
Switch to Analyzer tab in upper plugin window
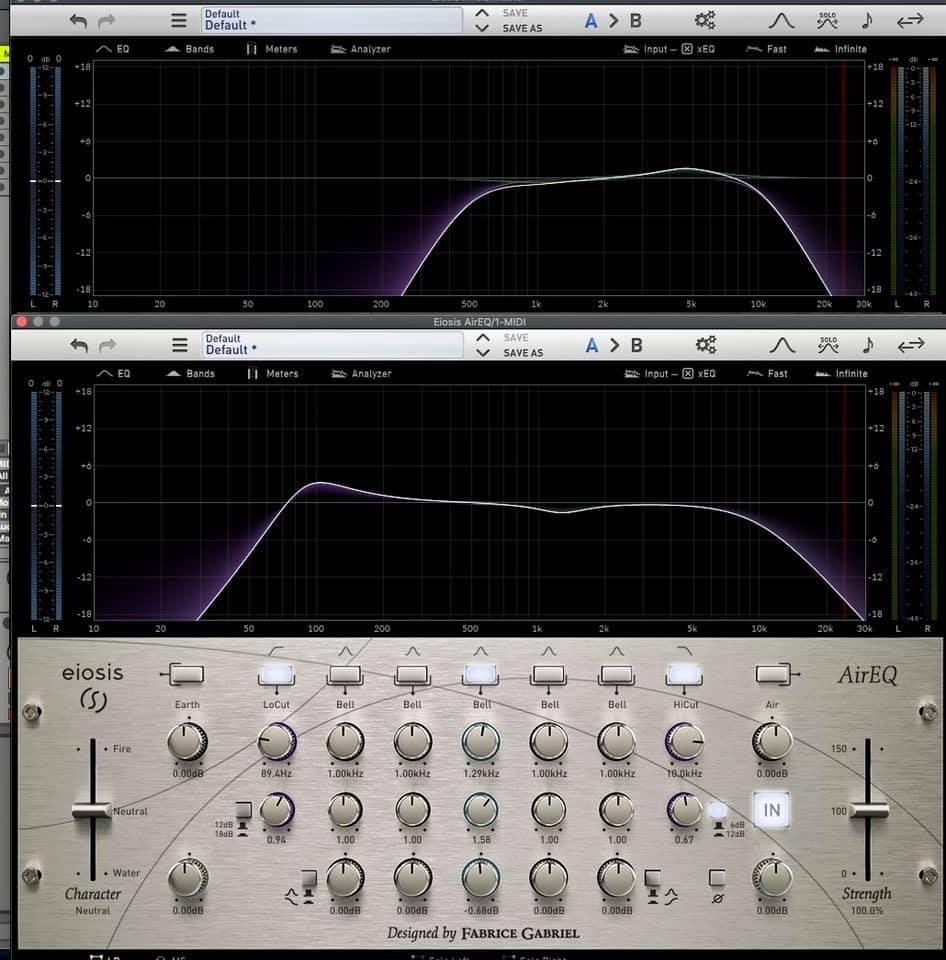pyautogui.click(x=361, y=49)
